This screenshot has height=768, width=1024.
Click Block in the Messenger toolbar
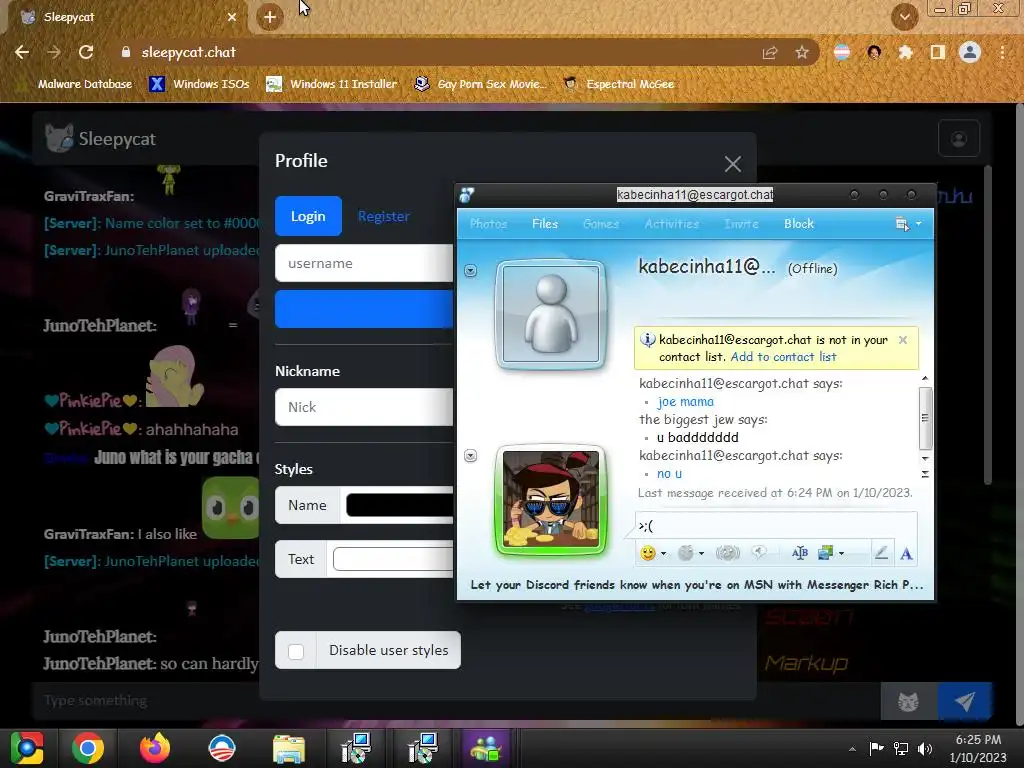pos(799,224)
